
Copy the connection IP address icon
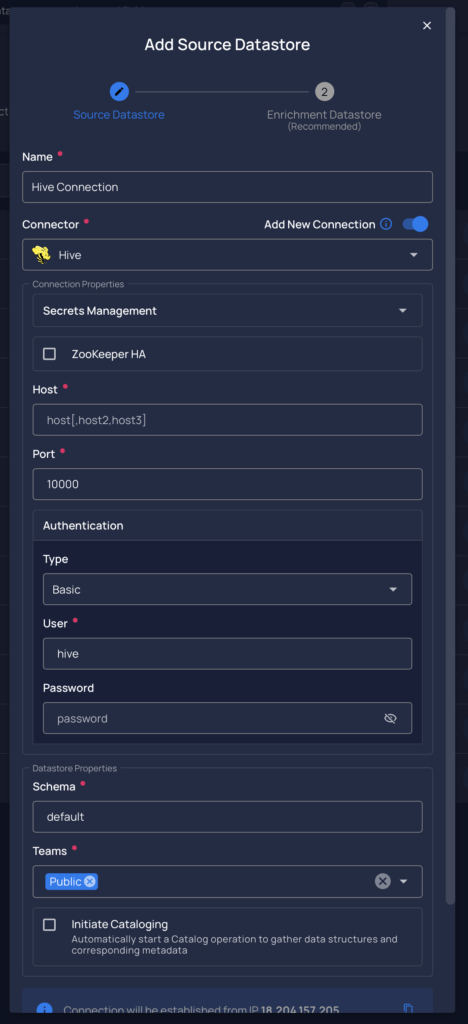(409, 1009)
